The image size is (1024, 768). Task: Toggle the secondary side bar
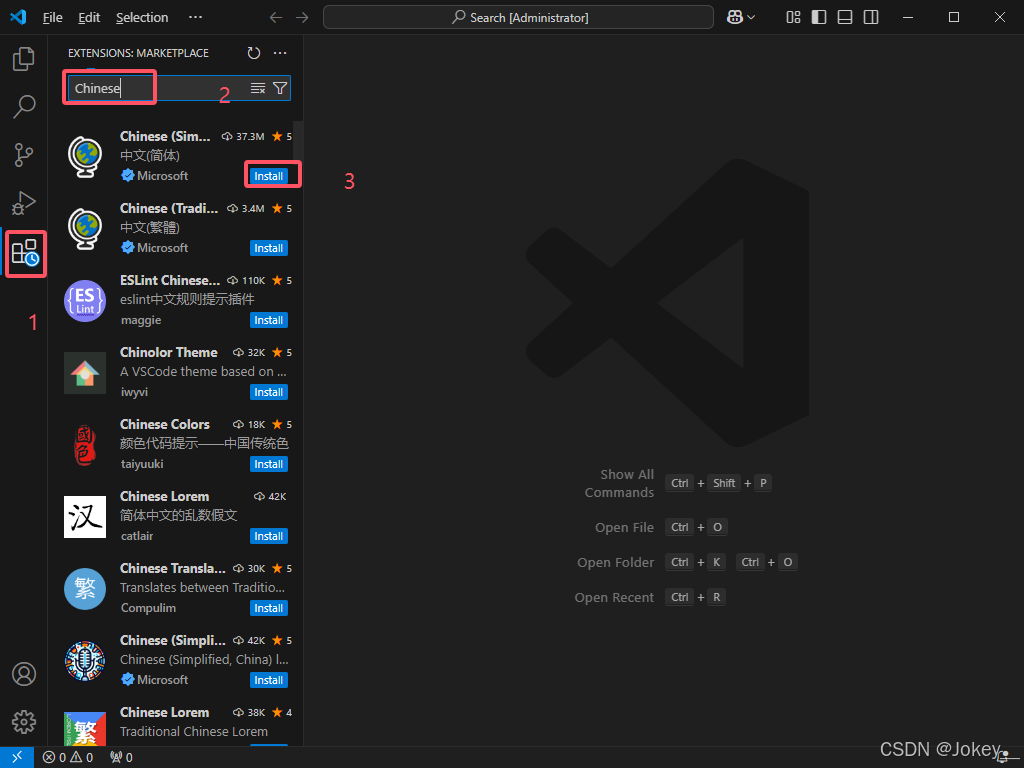click(871, 18)
